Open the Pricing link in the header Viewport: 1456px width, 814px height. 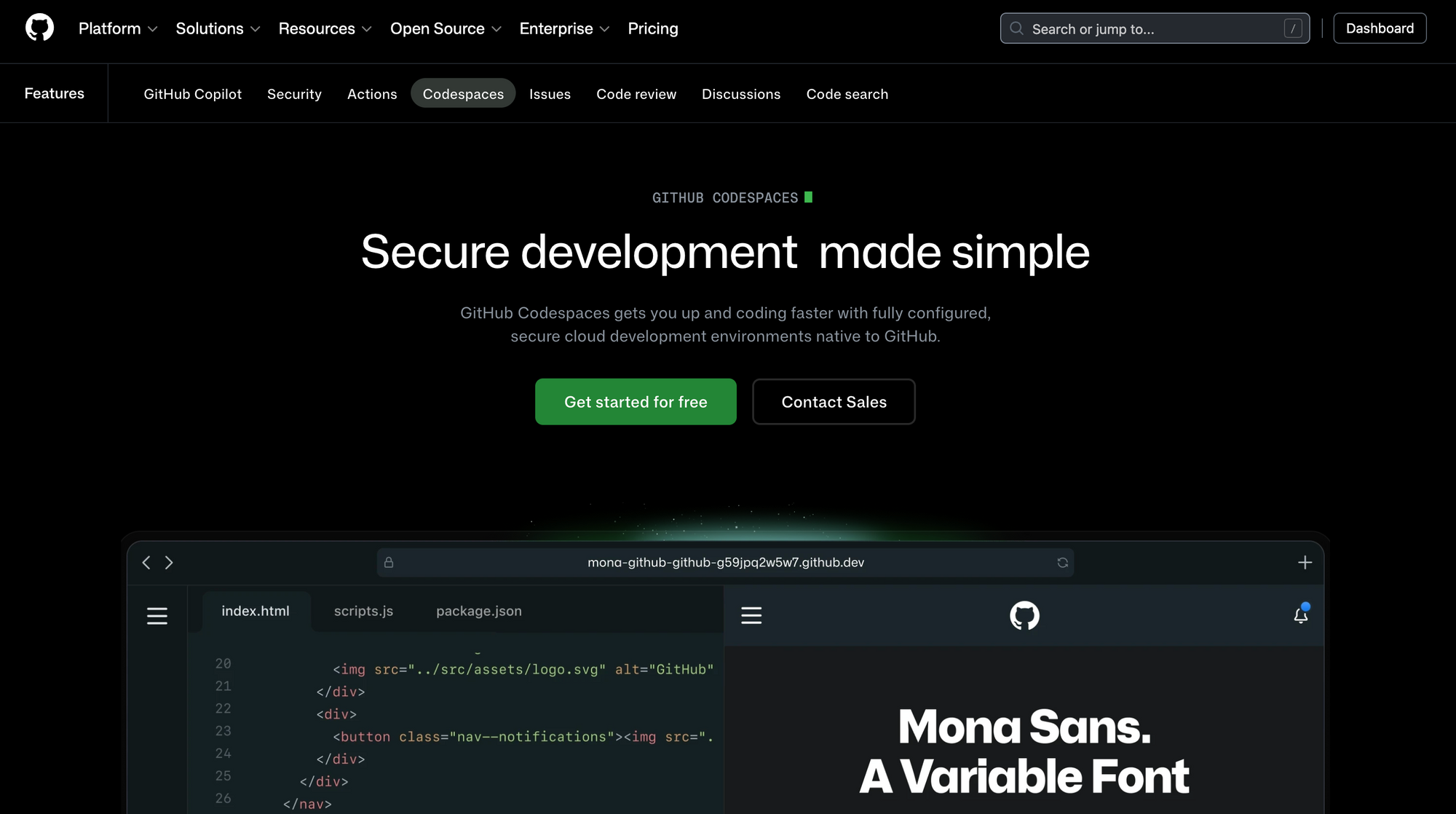click(652, 28)
